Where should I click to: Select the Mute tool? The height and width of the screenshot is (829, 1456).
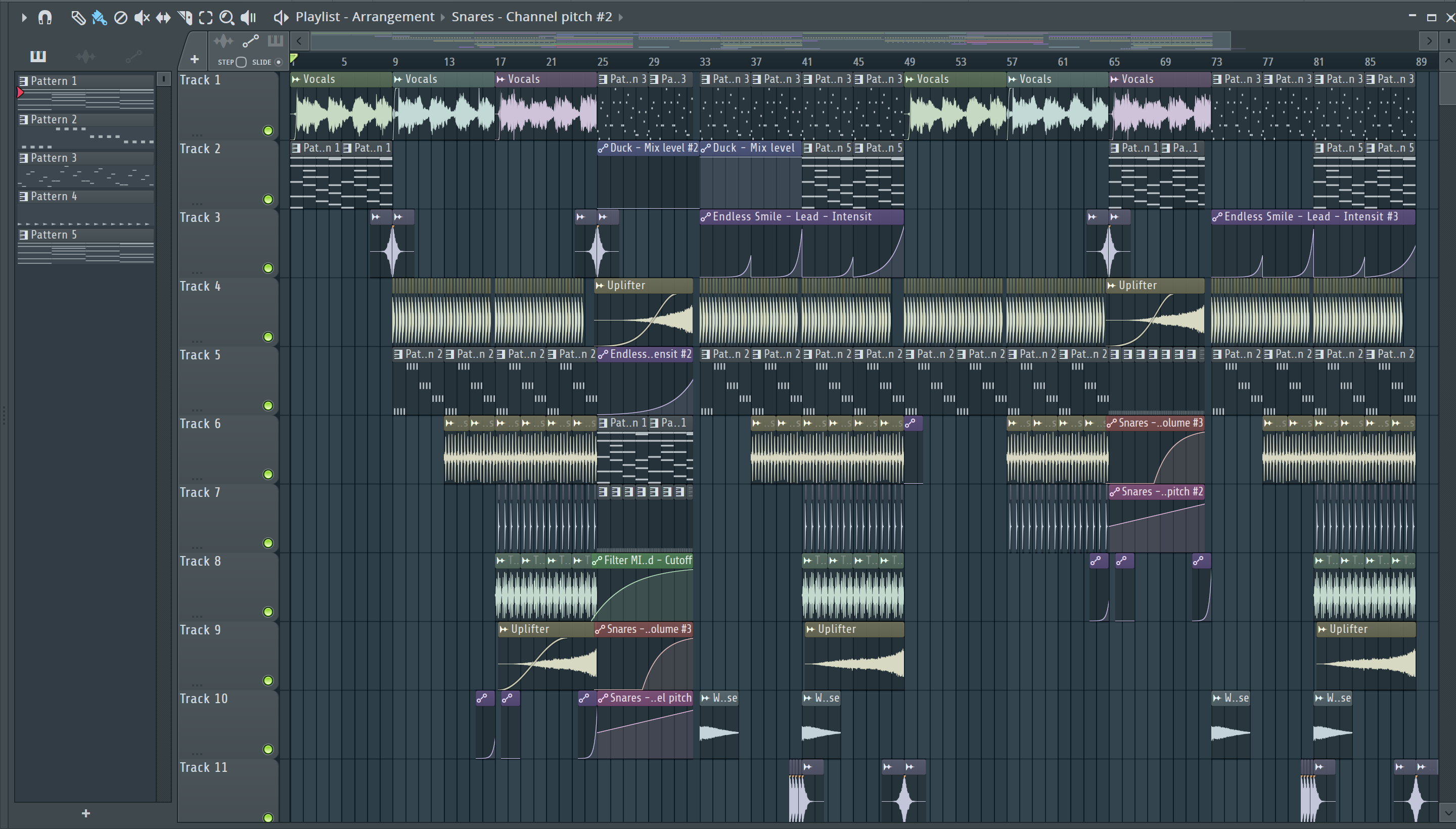[x=142, y=18]
